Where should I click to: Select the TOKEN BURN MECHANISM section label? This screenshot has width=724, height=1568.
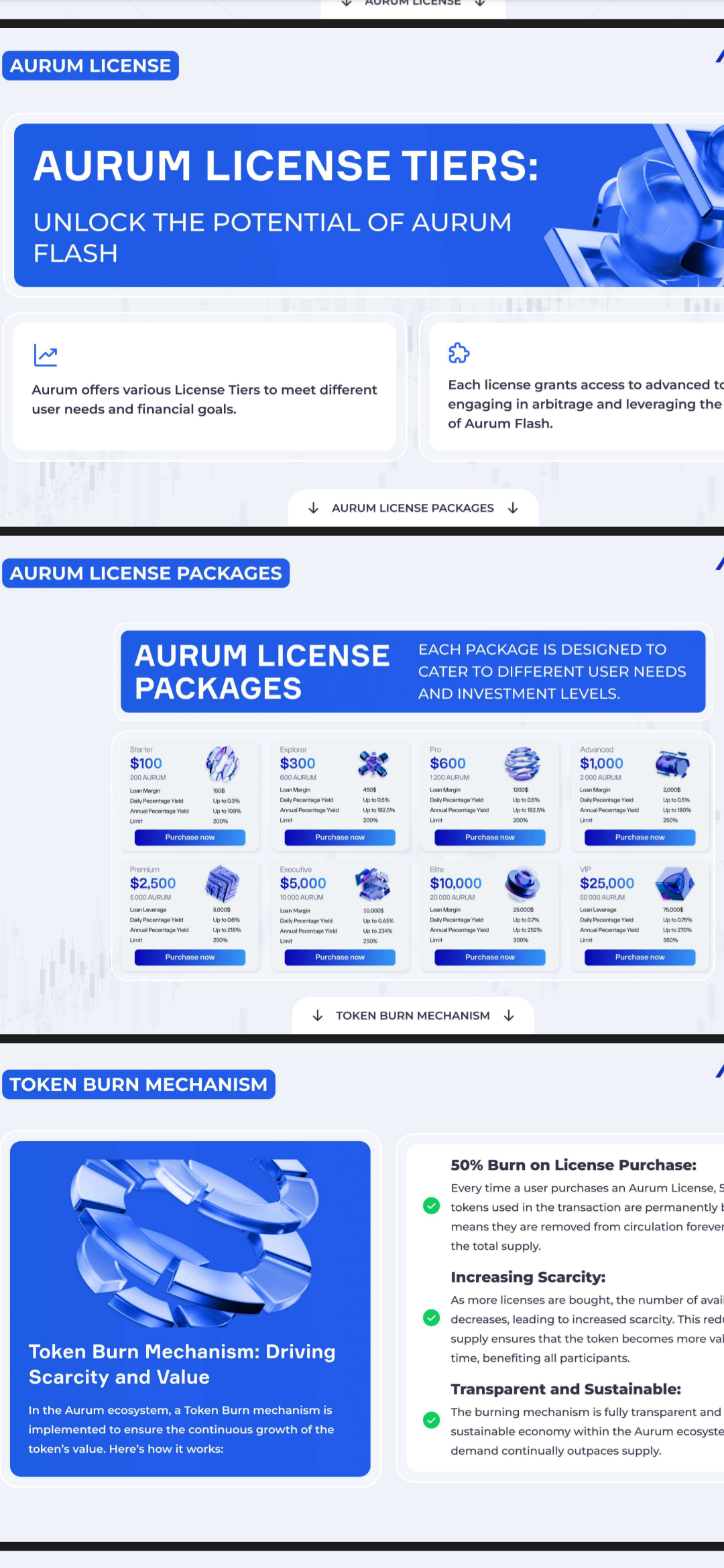[139, 1084]
